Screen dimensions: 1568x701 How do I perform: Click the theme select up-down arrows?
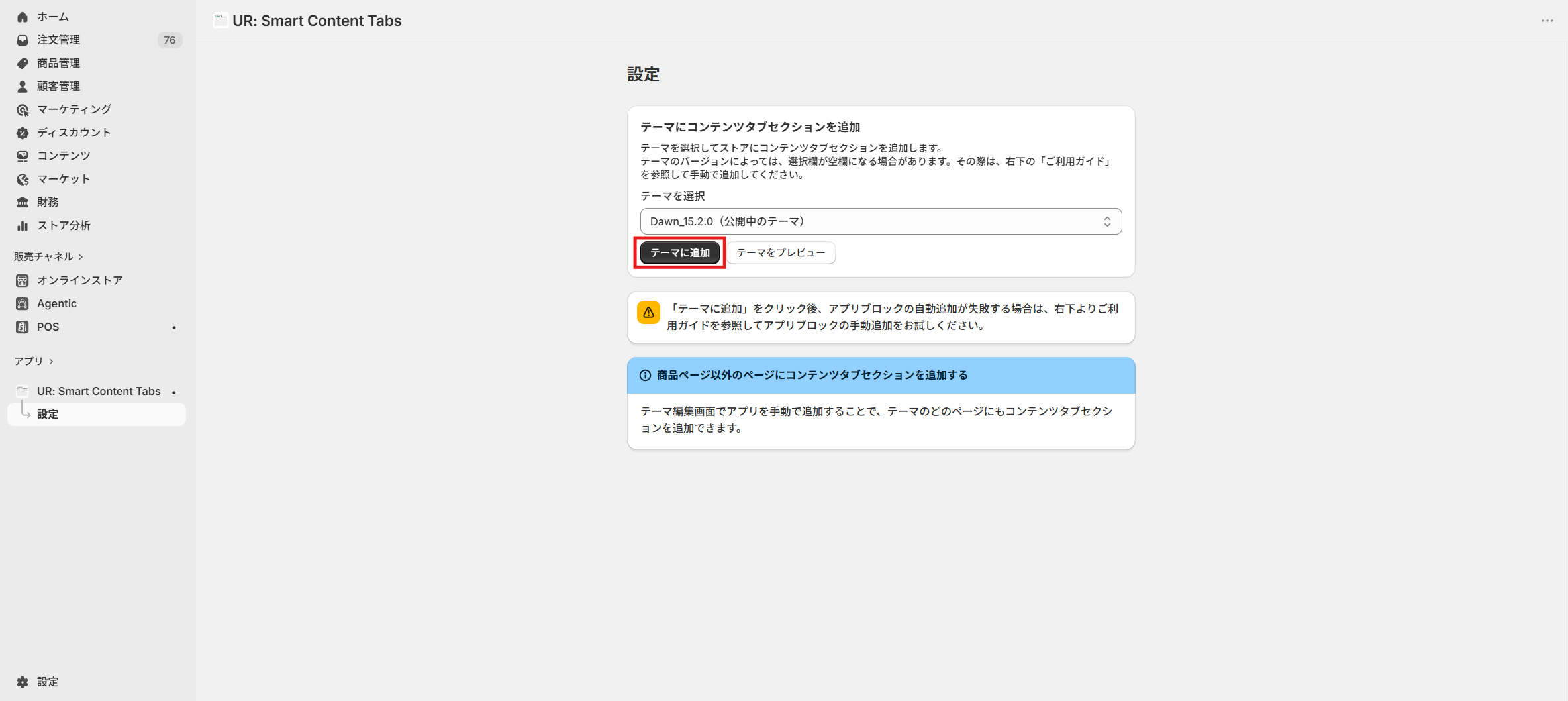1107,221
